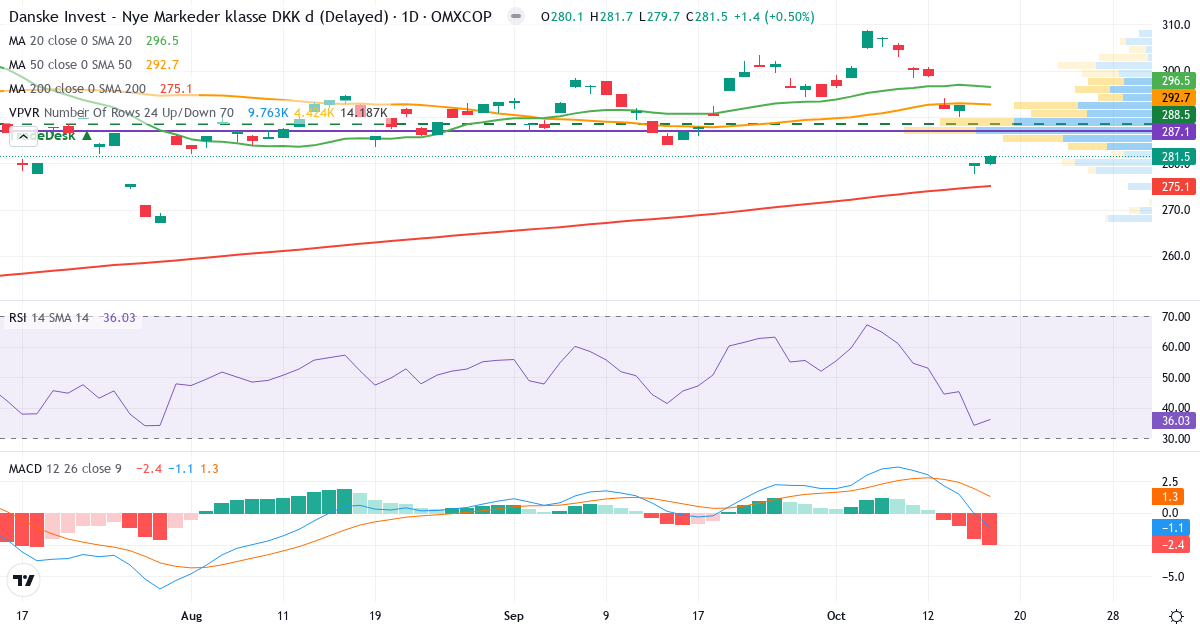Click the Oct label on time axis
Viewport: 1200px width, 630px height.
click(837, 615)
